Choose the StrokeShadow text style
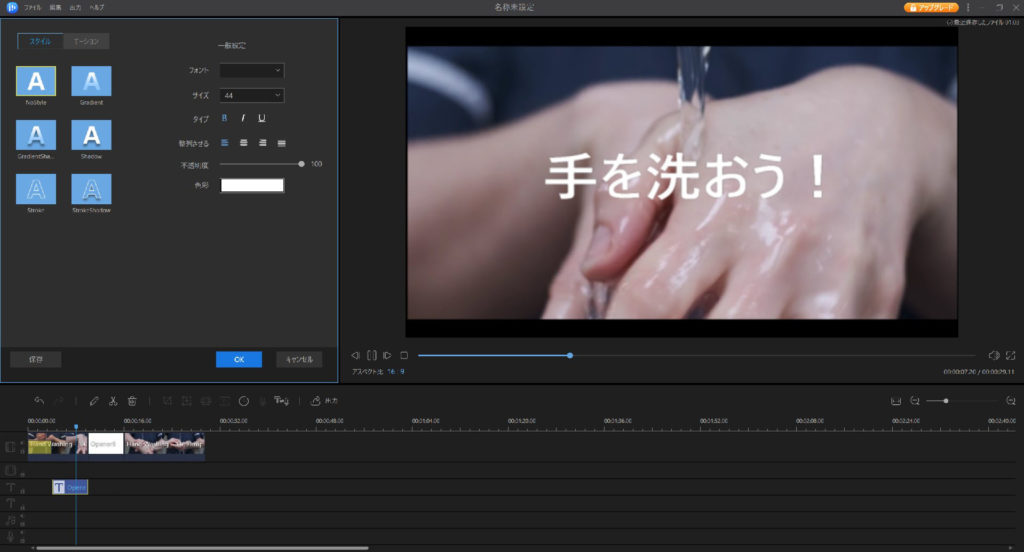The image size is (1024, 552). [x=91, y=189]
